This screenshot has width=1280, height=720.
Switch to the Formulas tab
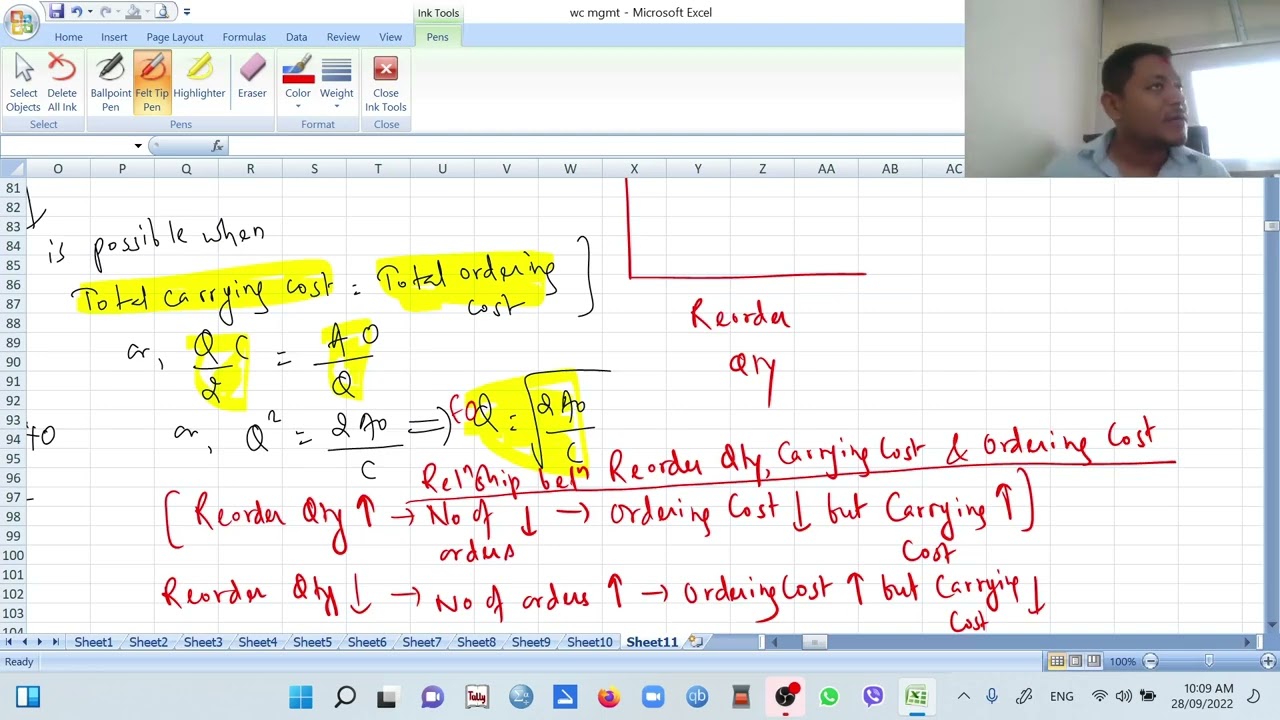click(x=244, y=37)
